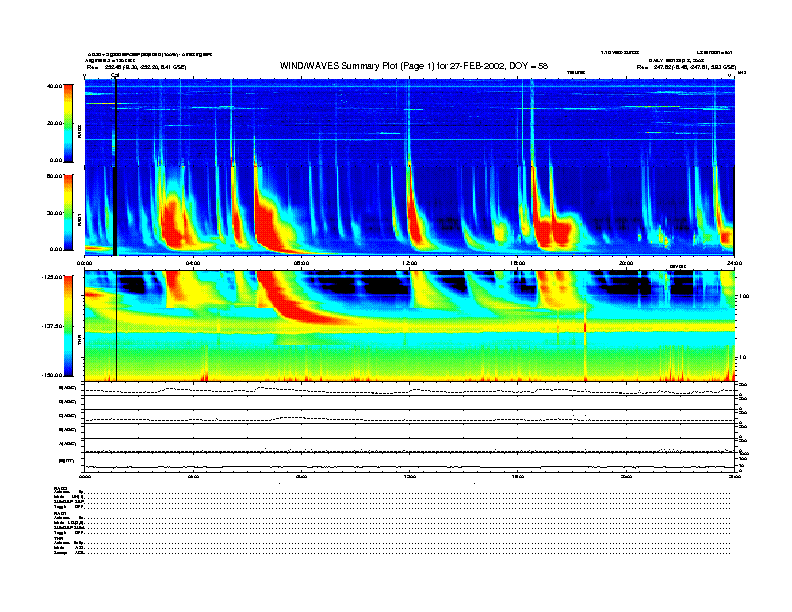
Task: Click the '-125.00' label on TNR scale
Action: (x=52, y=277)
